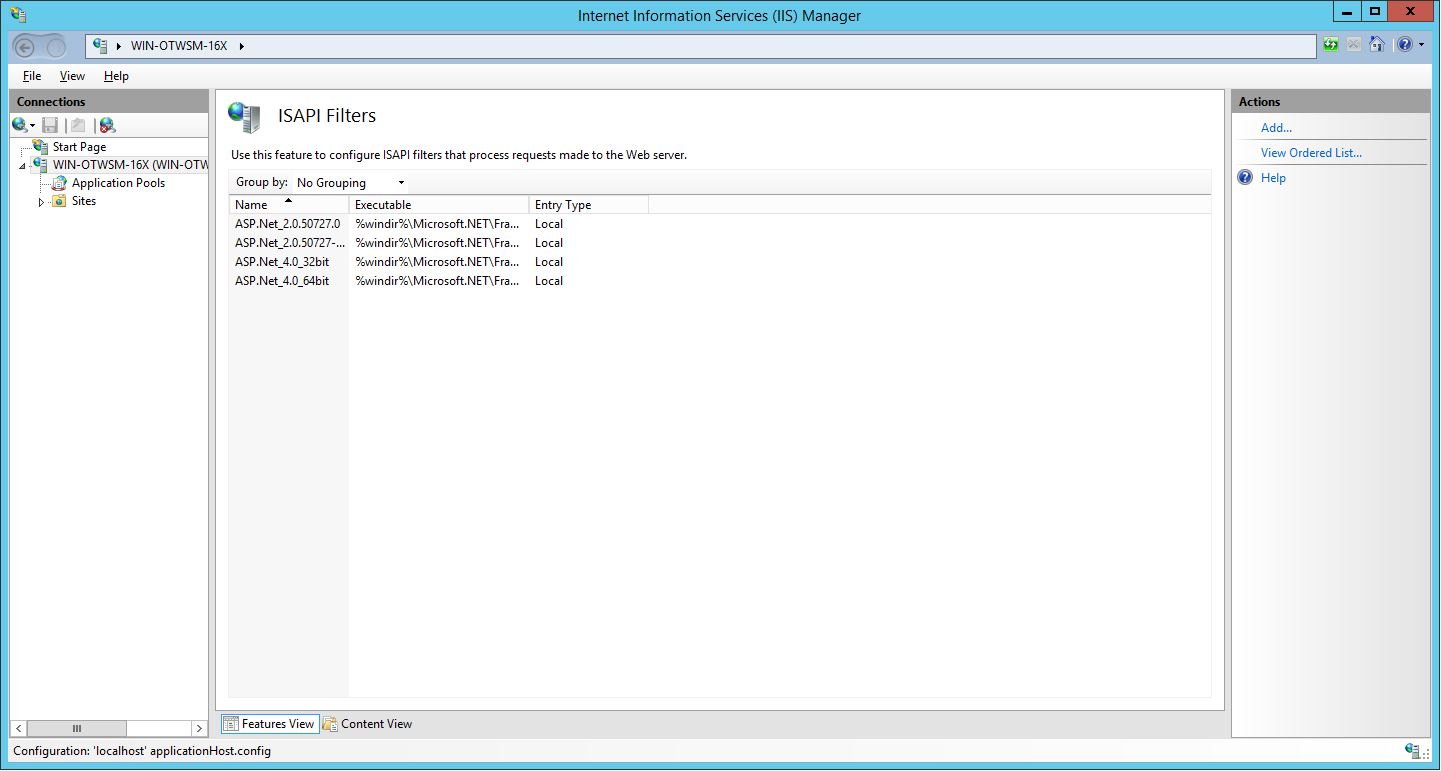Open the Help icon dropdown arrow

(1421, 45)
